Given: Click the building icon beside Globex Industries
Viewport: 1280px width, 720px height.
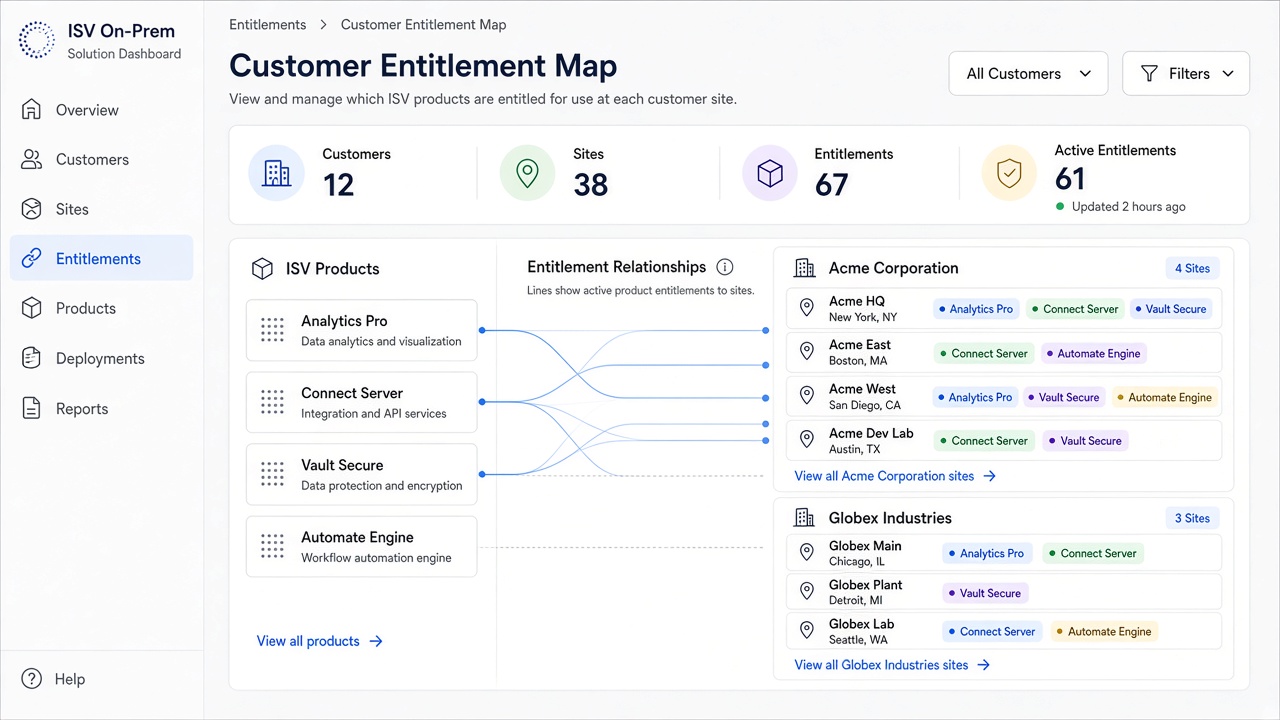Looking at the screenshot, I should (804, 518).
